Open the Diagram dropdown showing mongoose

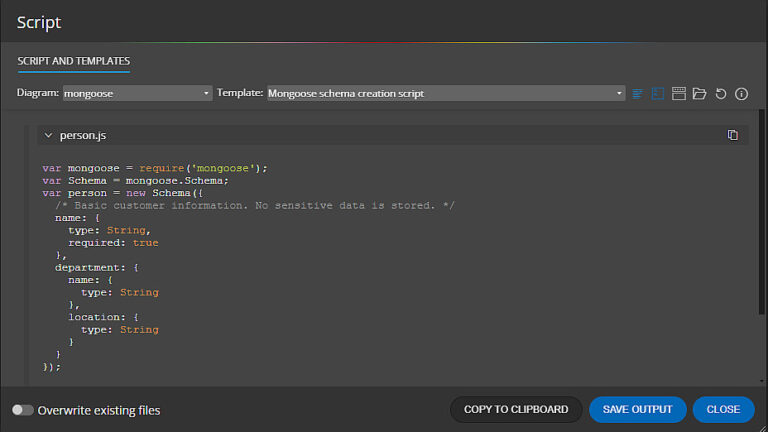[137, 93]
